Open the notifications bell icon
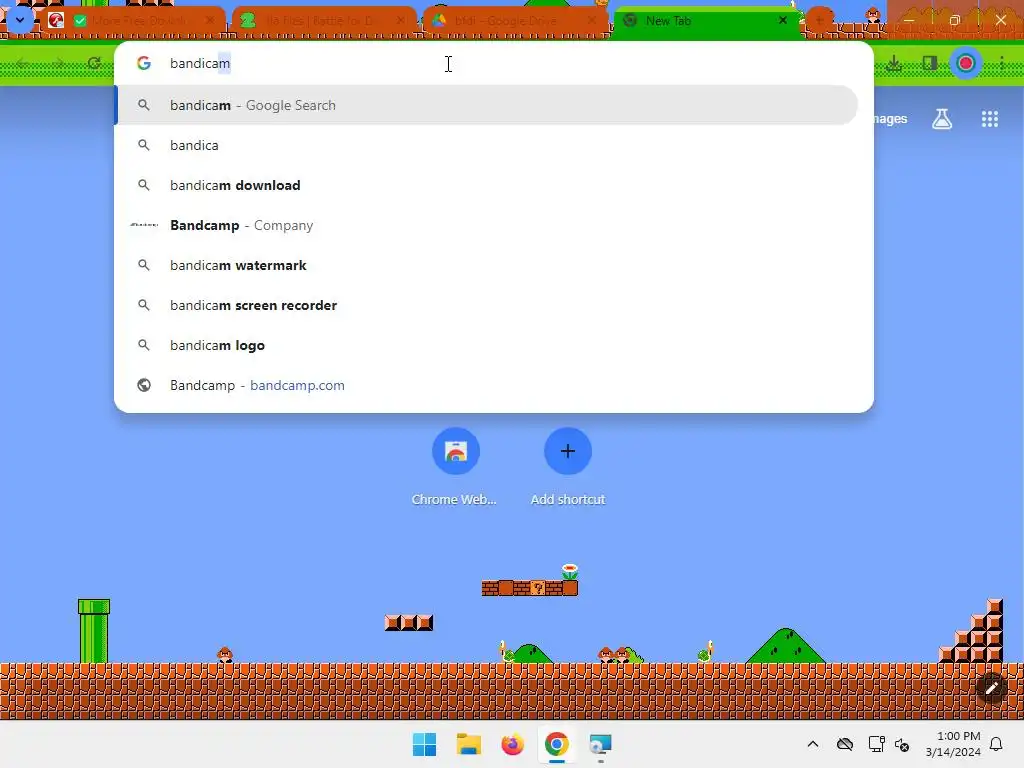This screenshot has height=768, width=1024. (996, 744)
